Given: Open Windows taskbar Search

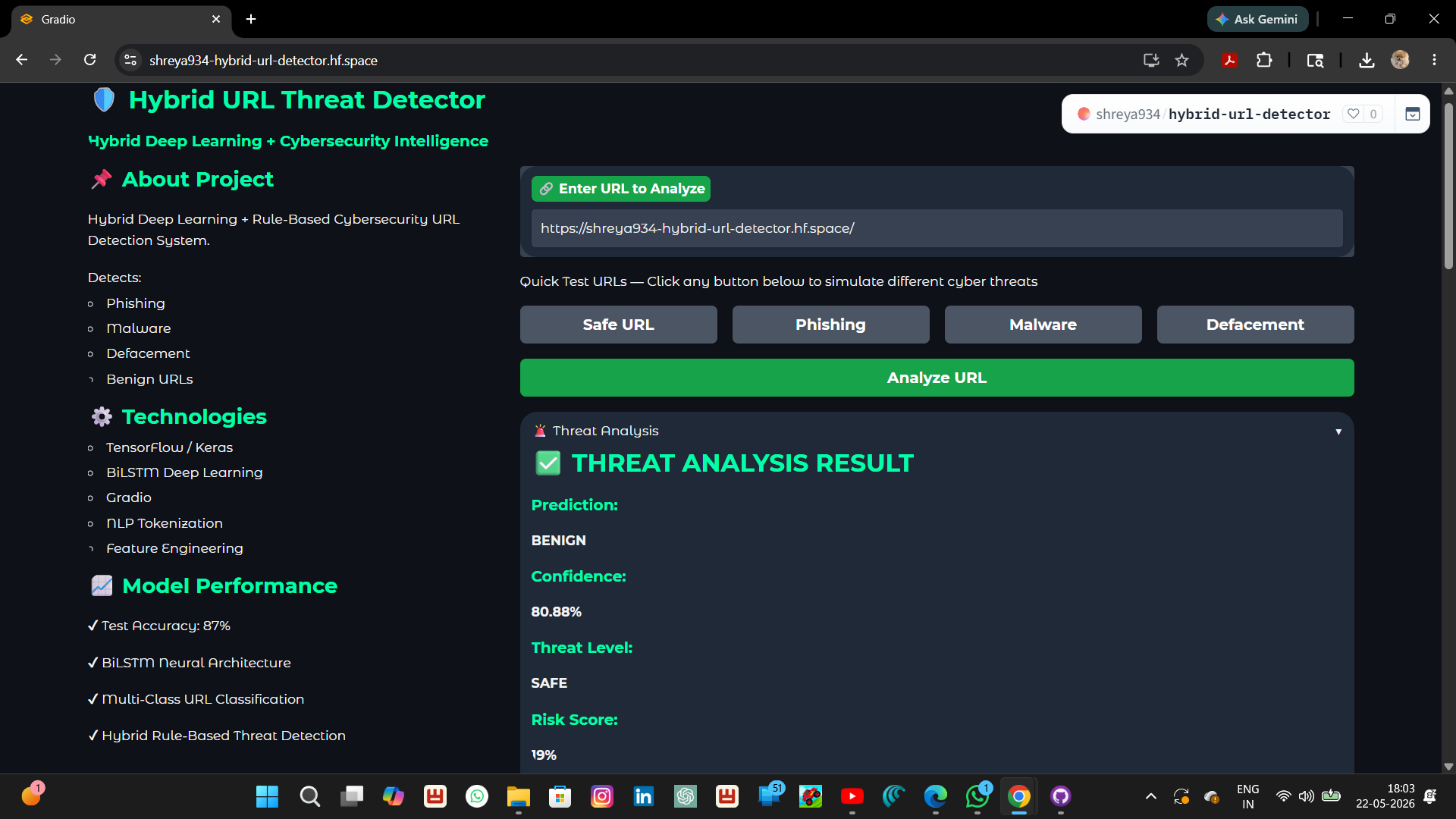Looking at the screenshot, I should coord(309,796).
